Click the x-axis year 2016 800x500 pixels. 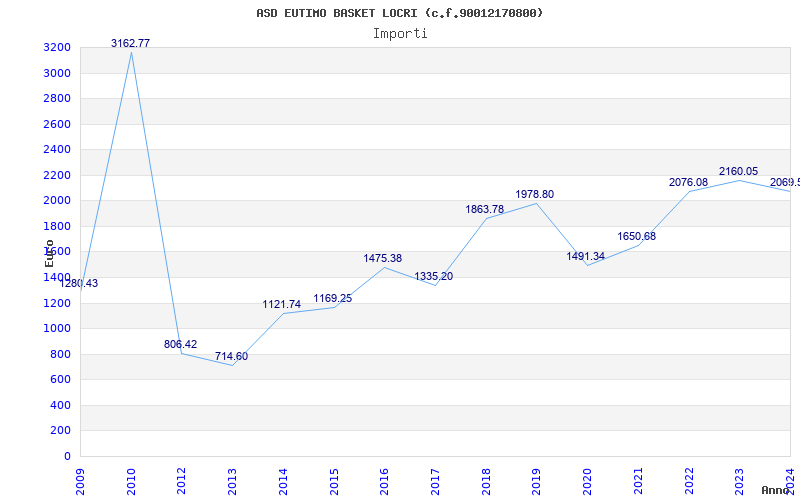384,482
